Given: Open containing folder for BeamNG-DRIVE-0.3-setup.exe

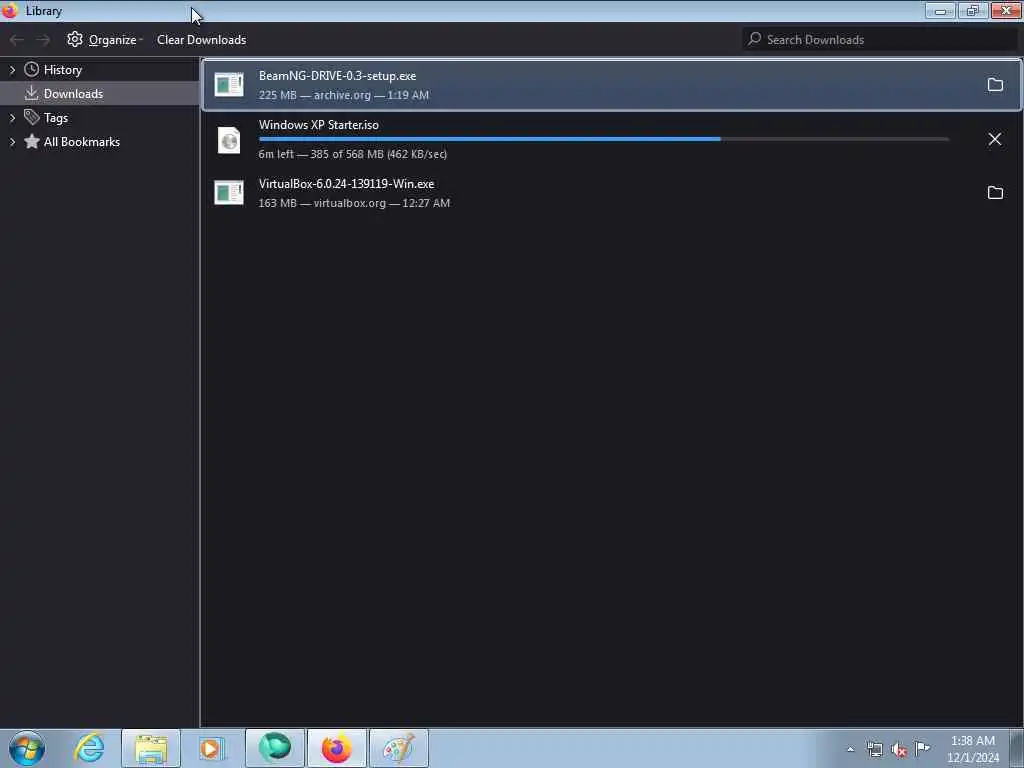Looking at the screenshot, I should point(995,85).
